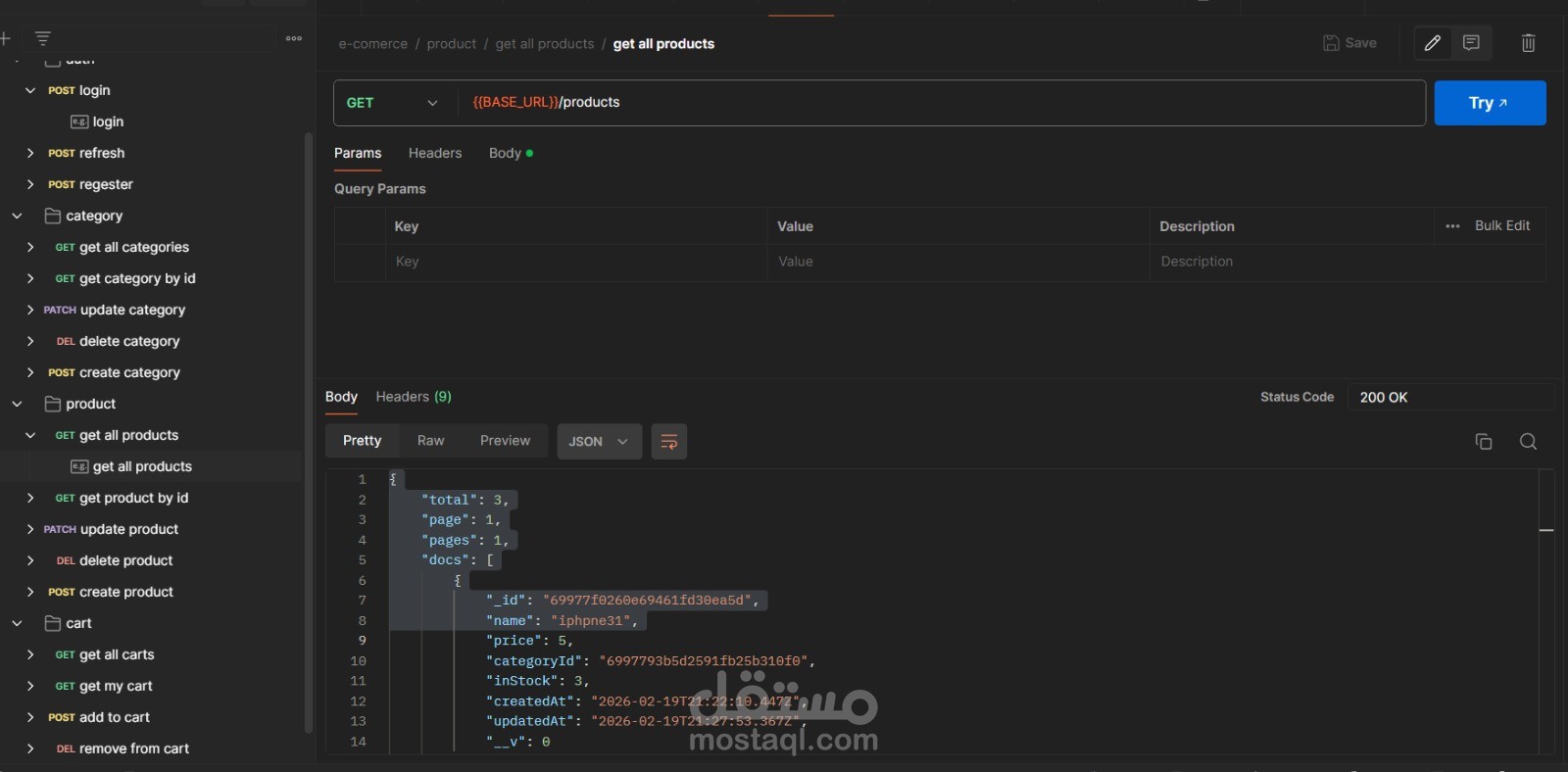Click e-comerce in the breadcrumb
This screenshot has width=1568, height=772.
point(372,44)
